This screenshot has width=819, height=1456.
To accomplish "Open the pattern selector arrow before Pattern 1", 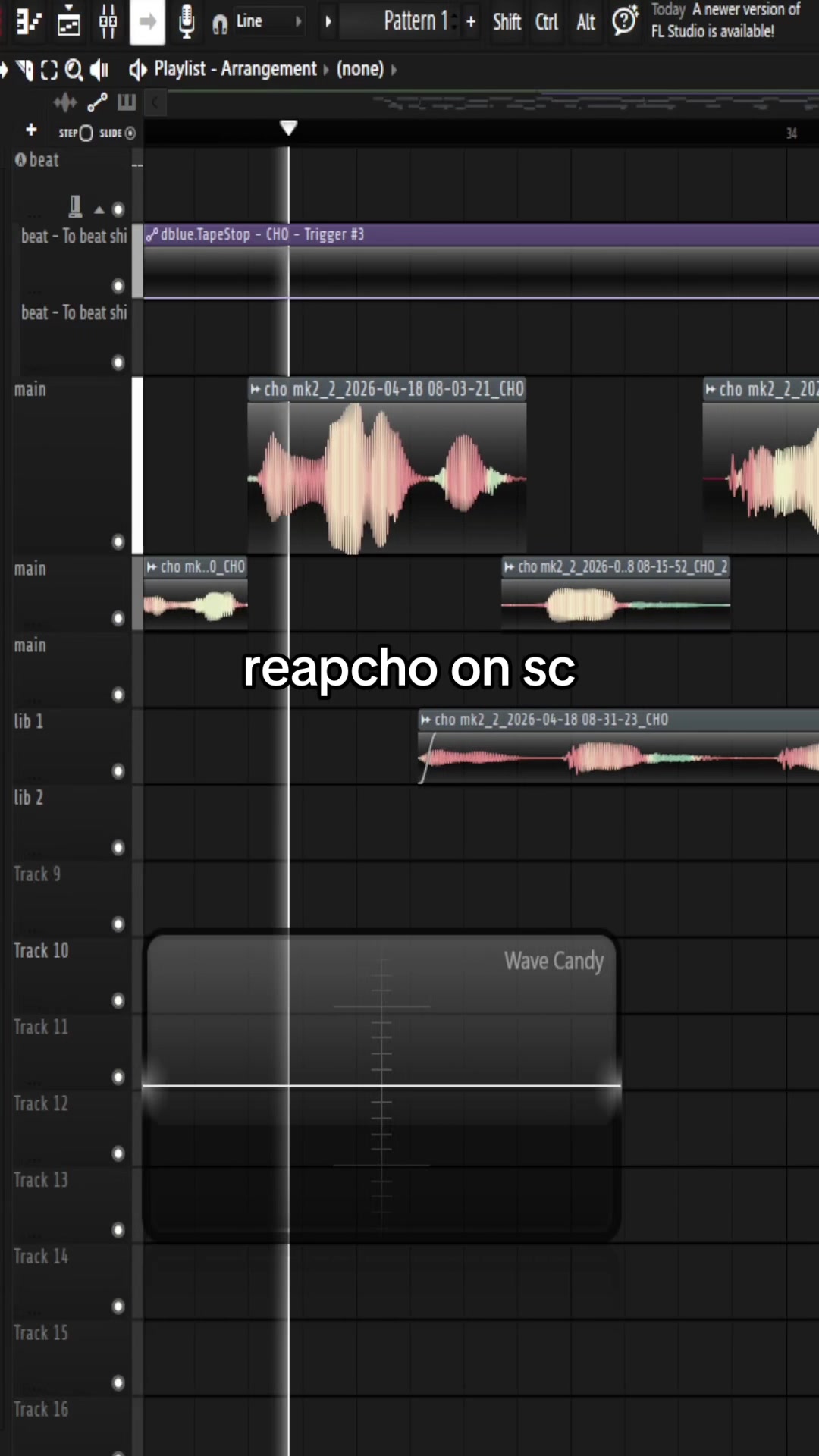I will click(328, 22).
